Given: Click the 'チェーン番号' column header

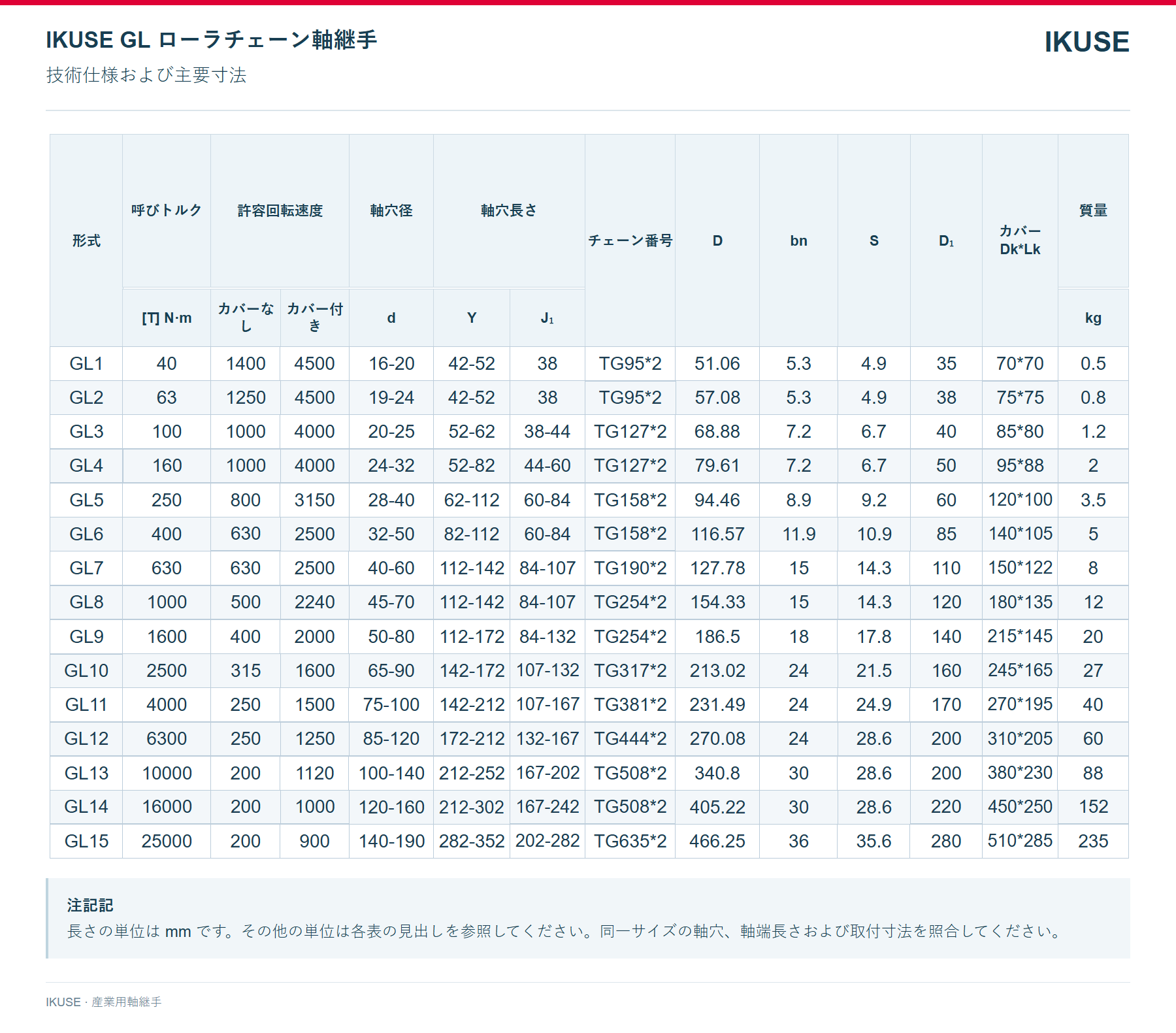Looking at the screenshot, I should [630, 240].
